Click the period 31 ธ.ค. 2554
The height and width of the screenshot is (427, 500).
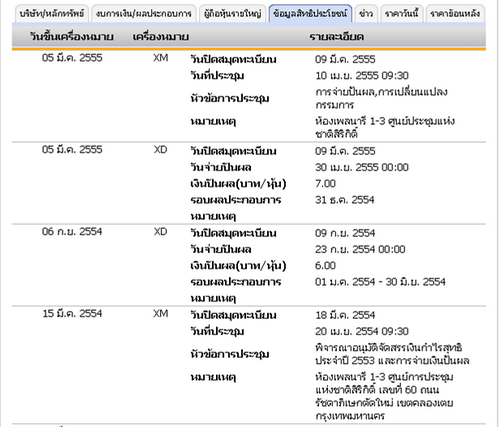pyautogui.click(x=345, y=200)
